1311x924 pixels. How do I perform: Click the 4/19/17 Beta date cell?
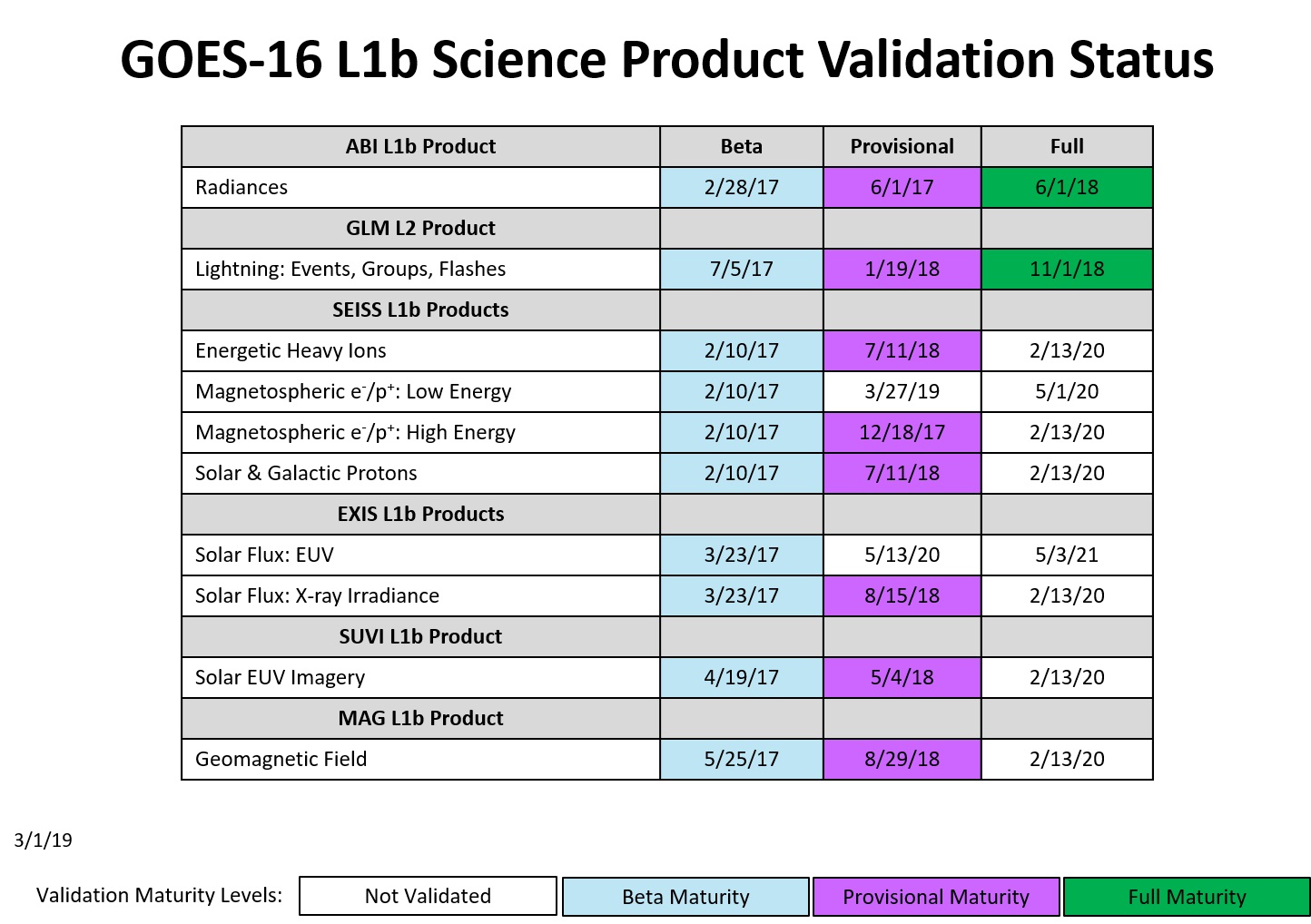[742, 678]
